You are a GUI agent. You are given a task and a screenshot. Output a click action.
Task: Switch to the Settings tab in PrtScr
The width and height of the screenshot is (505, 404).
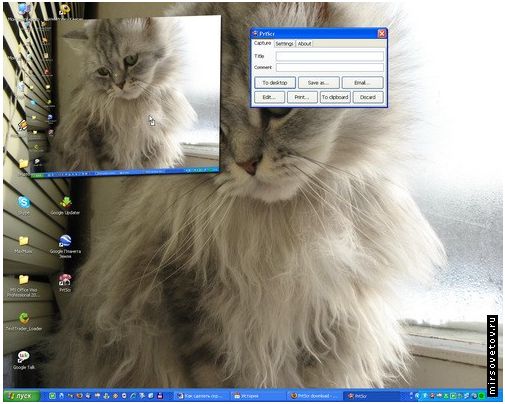click(284, 44)
